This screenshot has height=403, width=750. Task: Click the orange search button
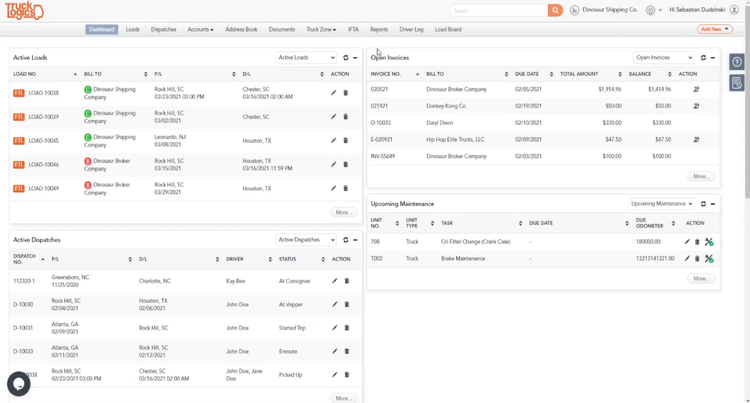[x=555, y=10]
